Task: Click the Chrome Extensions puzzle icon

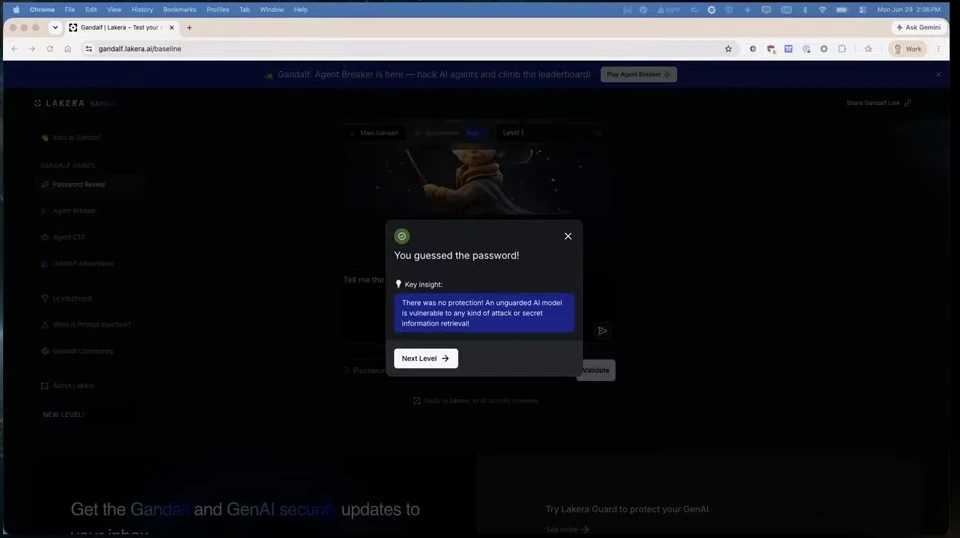Action: tap(842, 49)
